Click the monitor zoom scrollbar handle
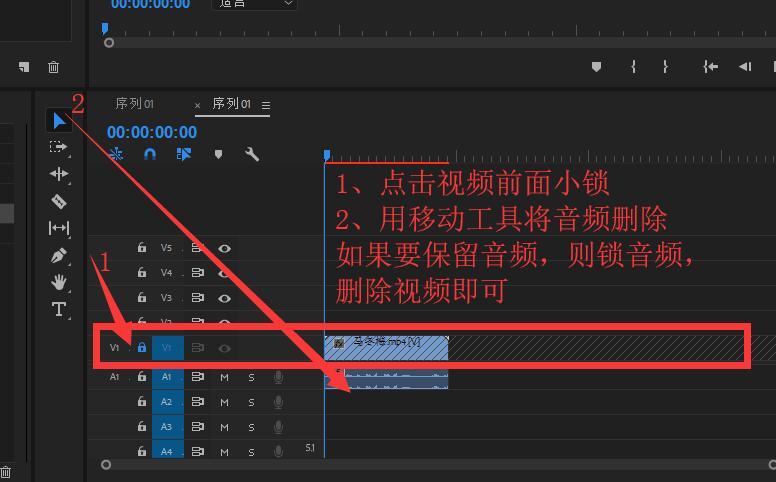 point(109,43)
